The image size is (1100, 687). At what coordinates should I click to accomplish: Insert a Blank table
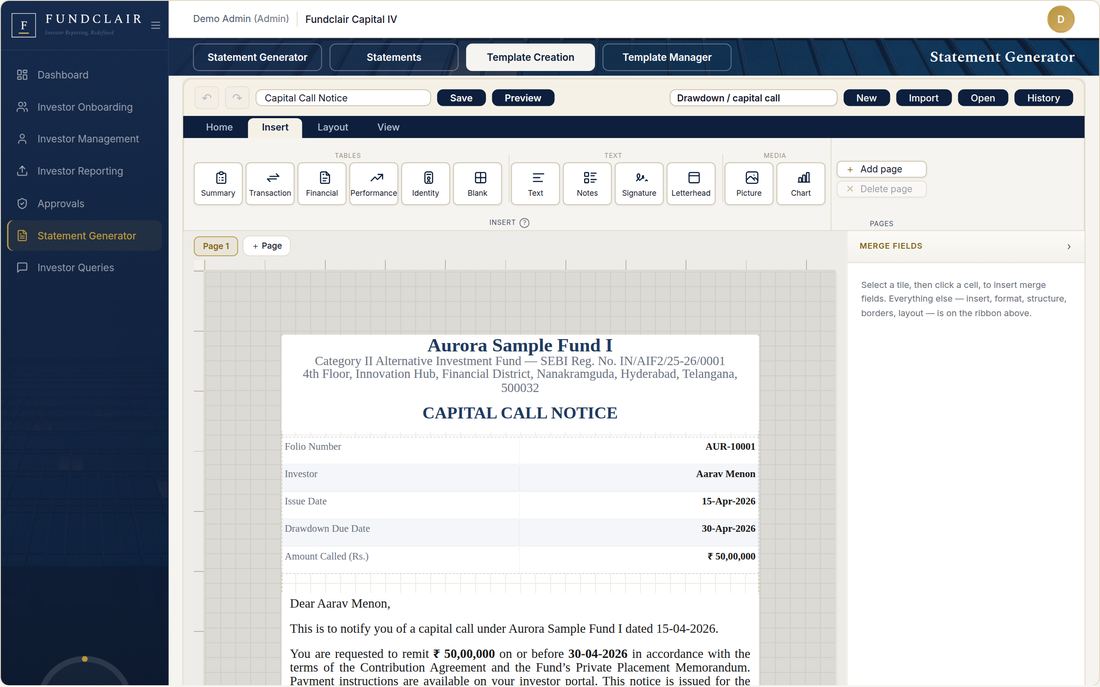[x=478, y=184]
